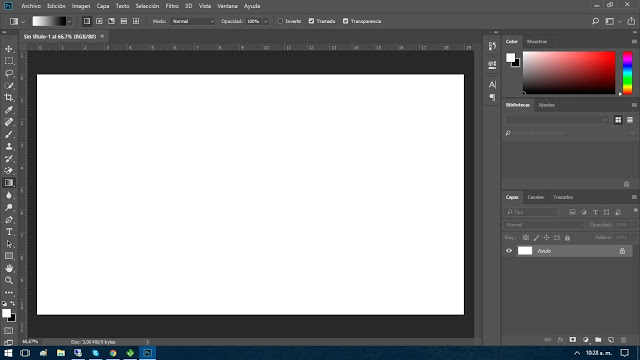640x360 pixels.
Task: Select the Hand tool
Action: click(x=9, y=268)
